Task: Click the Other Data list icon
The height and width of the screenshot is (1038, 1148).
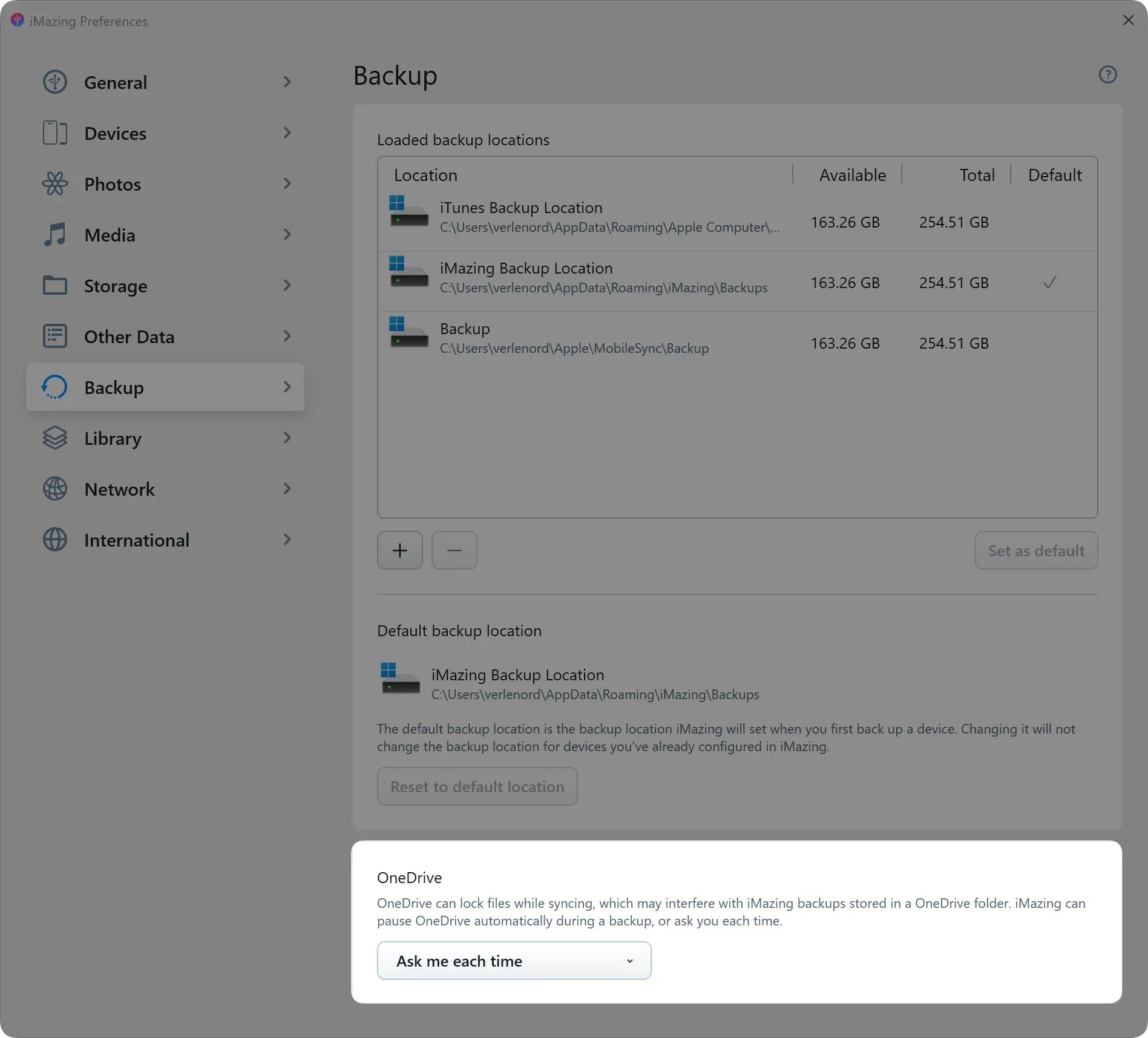Action: [x=55, y=336]
